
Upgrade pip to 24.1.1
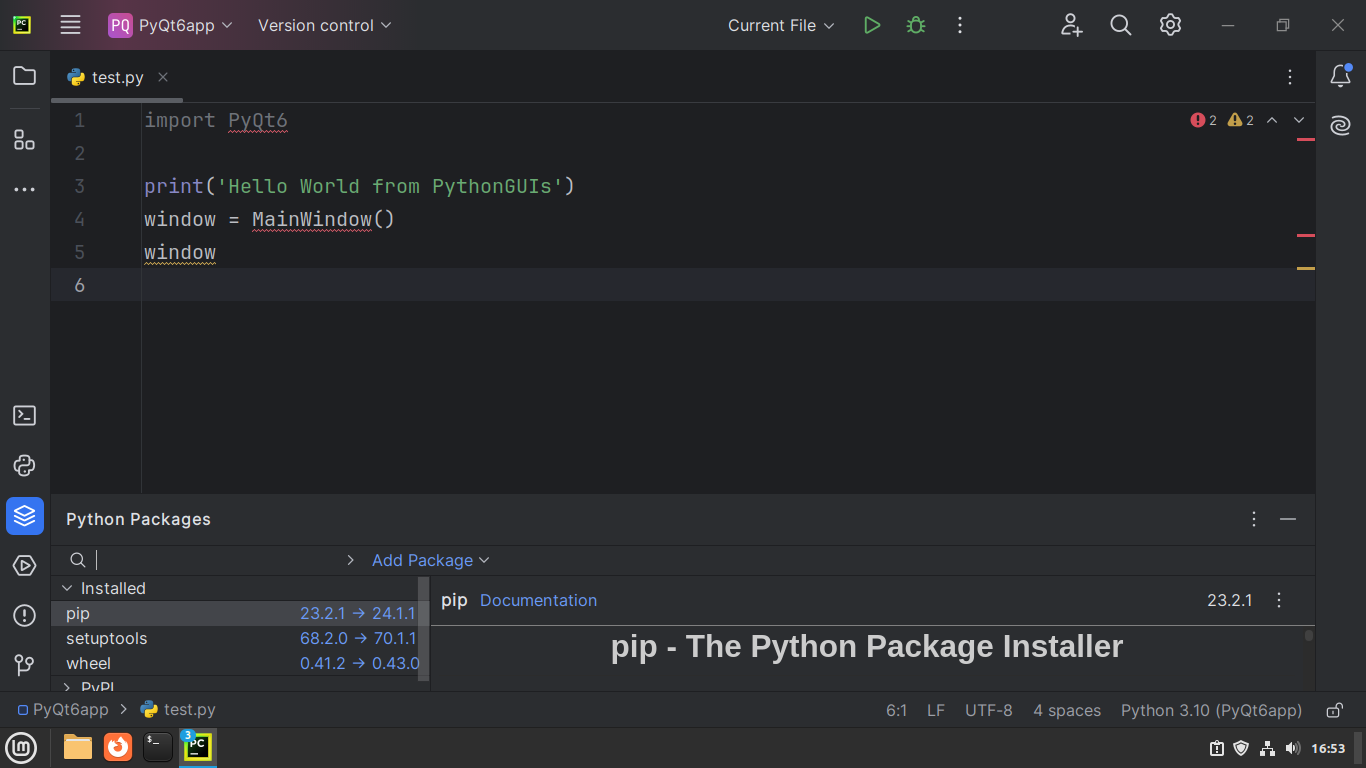point(357,613)
